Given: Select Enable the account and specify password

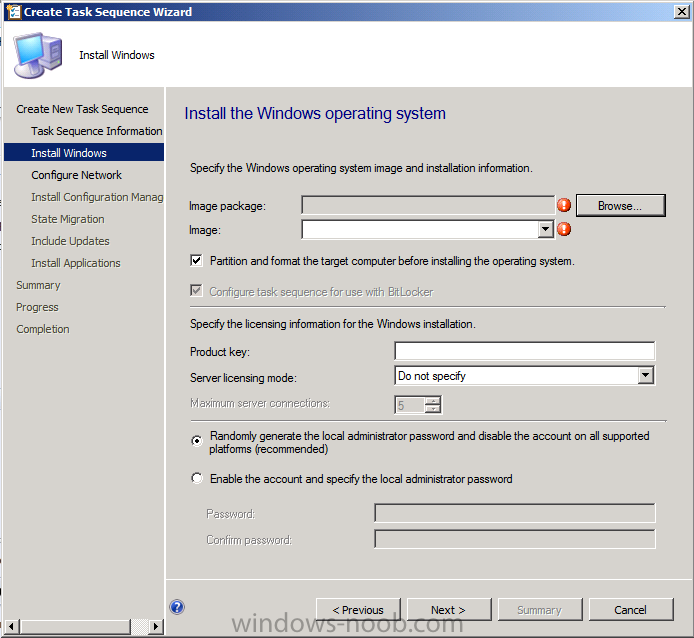Looking at the screenshot, I should [x=197, y=478].
